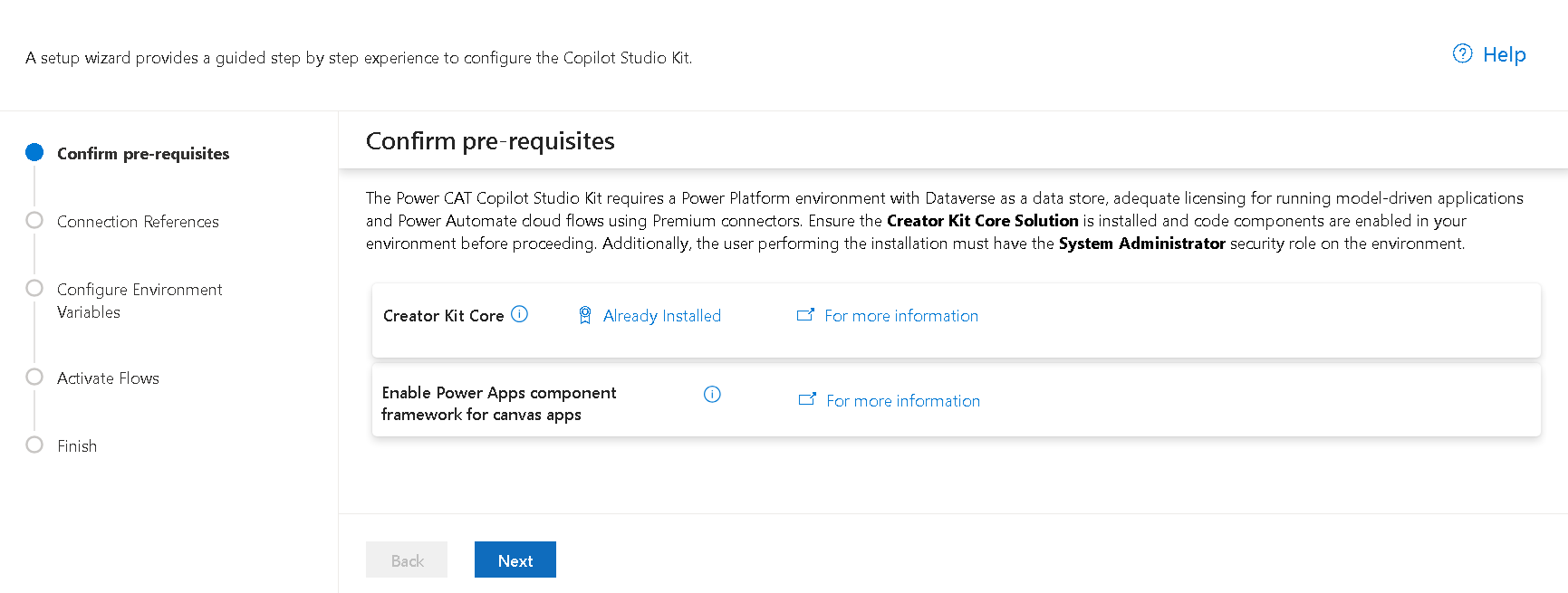
Task: Click info icon beside Creator Kit Core
Action: click(519, 314)
